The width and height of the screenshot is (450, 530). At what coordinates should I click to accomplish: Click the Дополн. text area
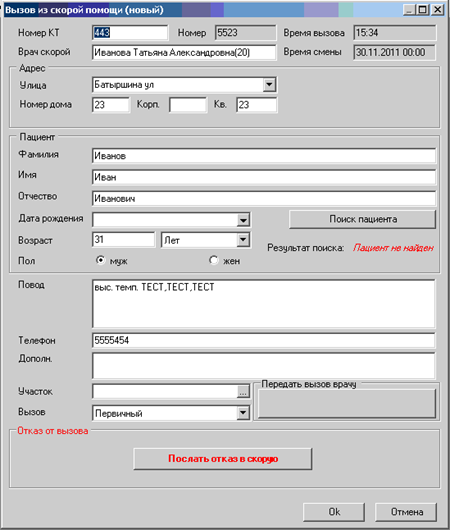pyautogui.click(x=263, y=366)
